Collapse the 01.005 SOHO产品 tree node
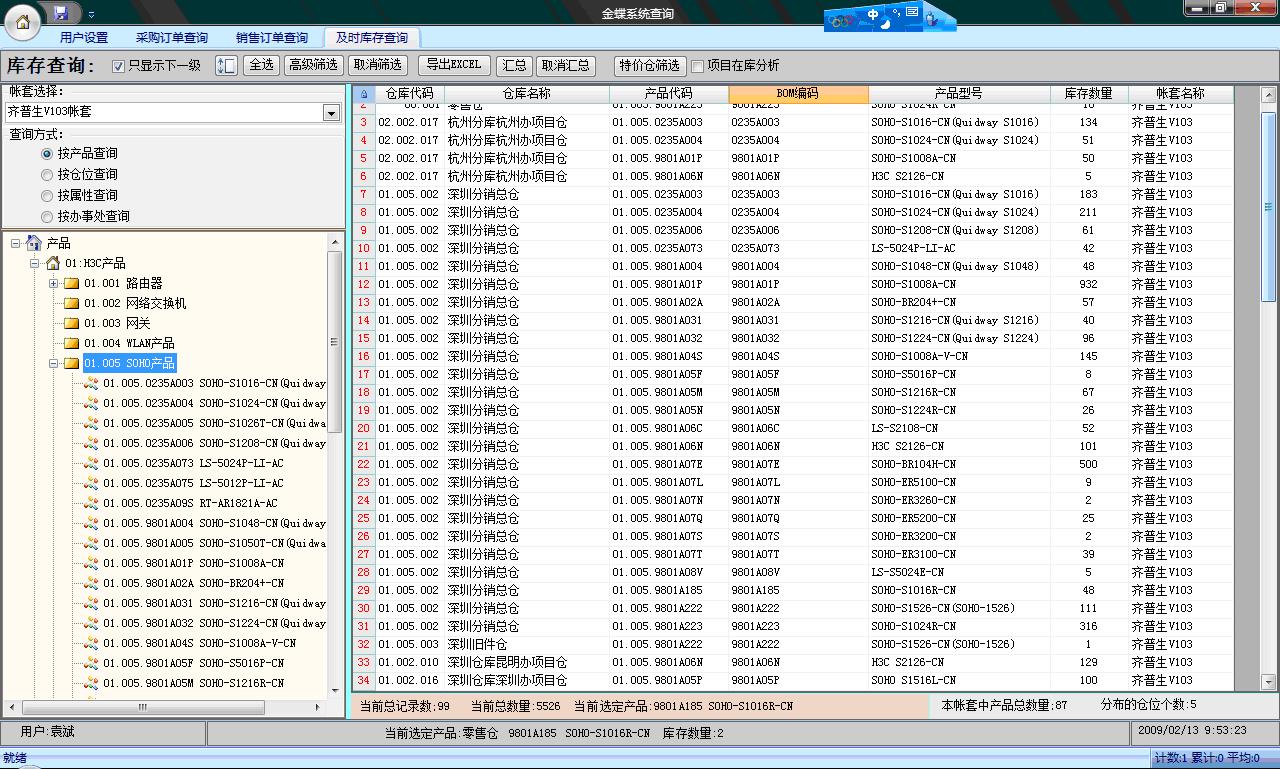This screenshot has width=1280, height=769. (54, 363)
